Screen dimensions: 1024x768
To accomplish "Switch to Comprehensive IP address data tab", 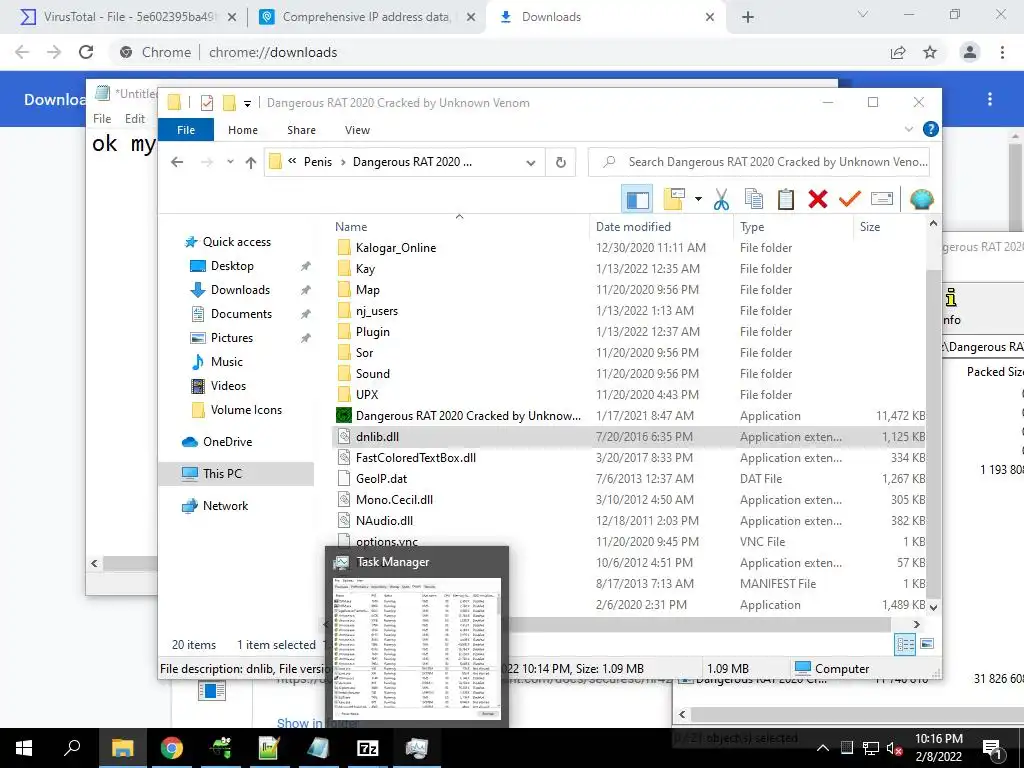I will click(366, 17).
